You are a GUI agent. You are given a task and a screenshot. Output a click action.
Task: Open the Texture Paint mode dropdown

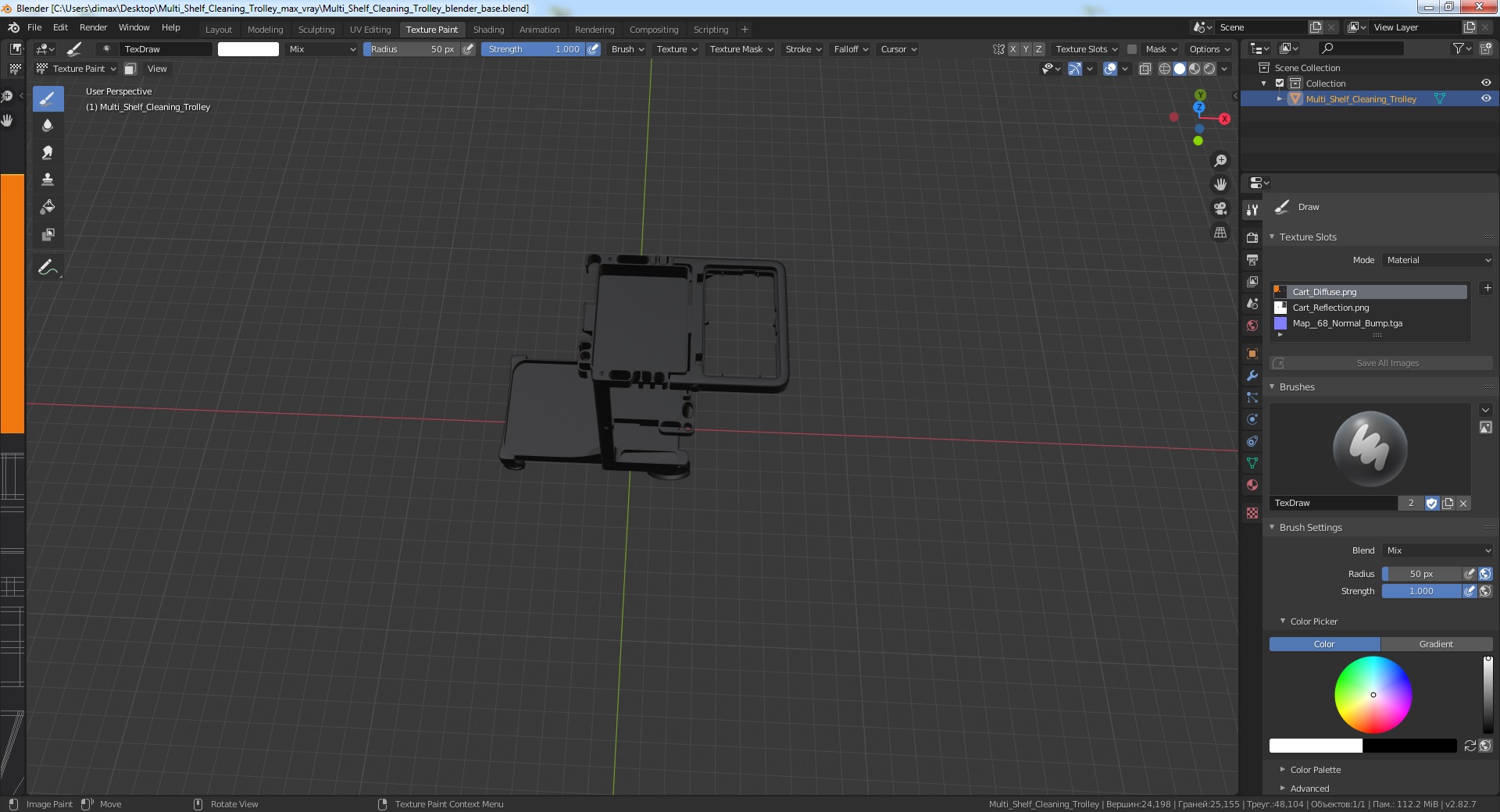pos(77,69)
